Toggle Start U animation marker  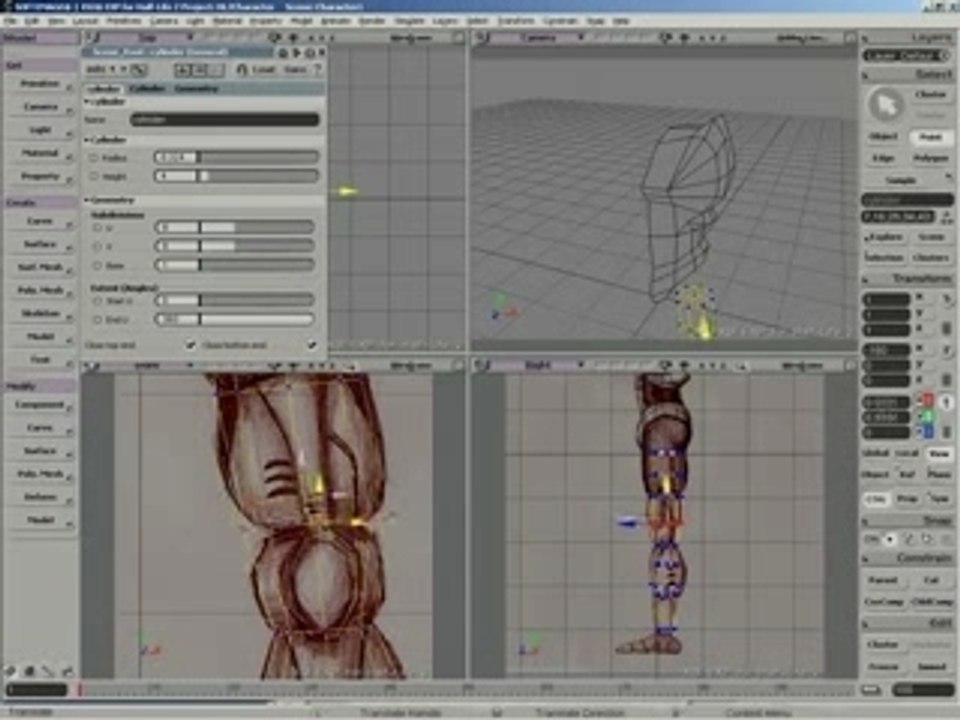coord(97,301)
